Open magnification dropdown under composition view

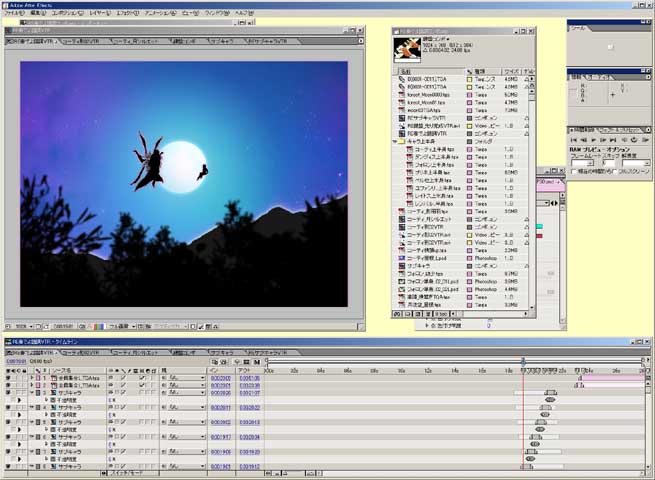(23, 326)
